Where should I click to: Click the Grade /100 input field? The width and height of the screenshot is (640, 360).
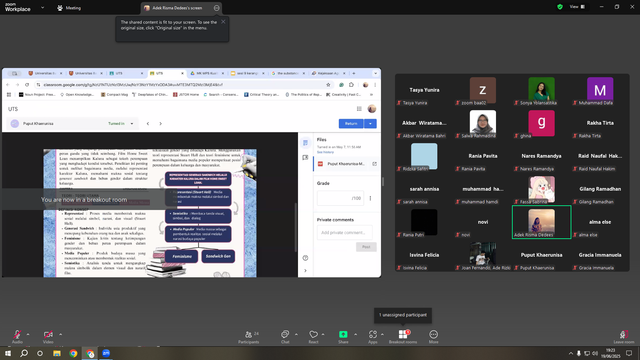click(340, 198)
